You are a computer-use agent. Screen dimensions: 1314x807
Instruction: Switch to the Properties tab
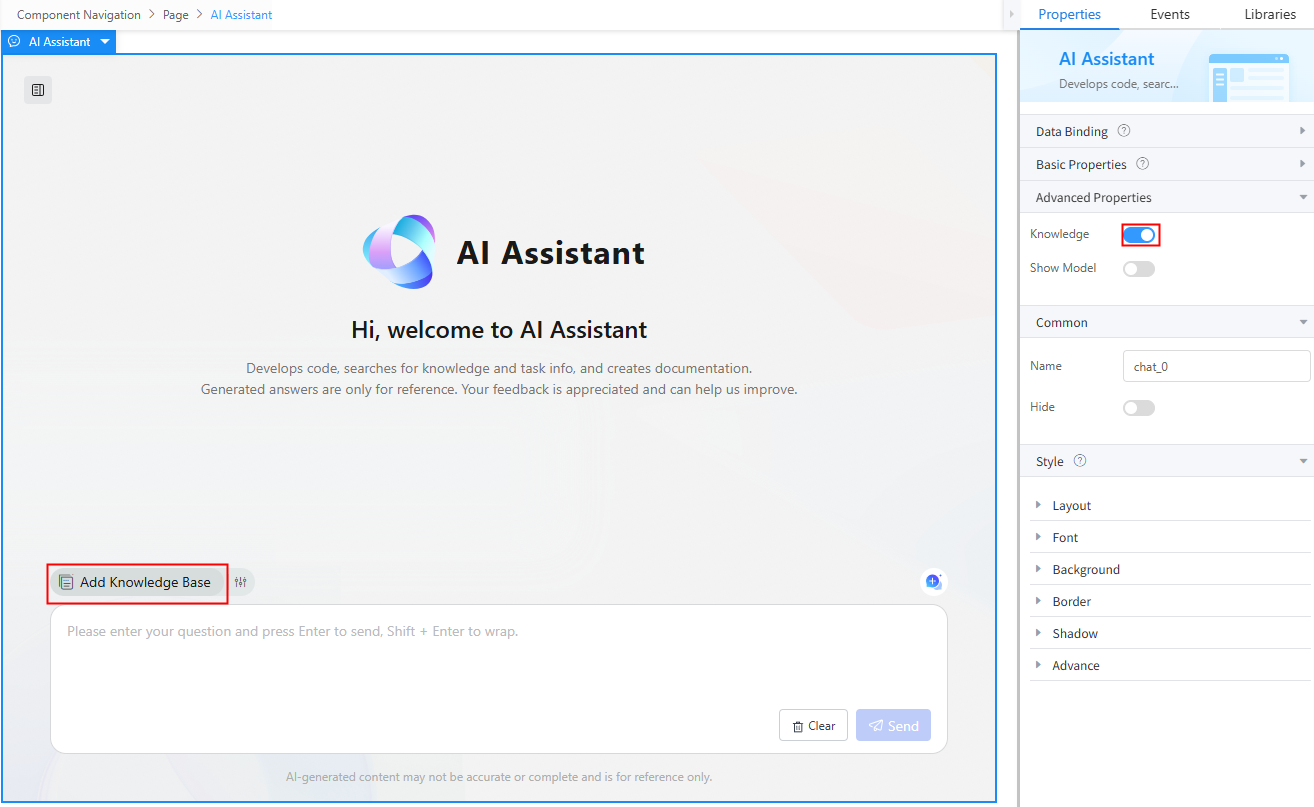pos(1069,14)
